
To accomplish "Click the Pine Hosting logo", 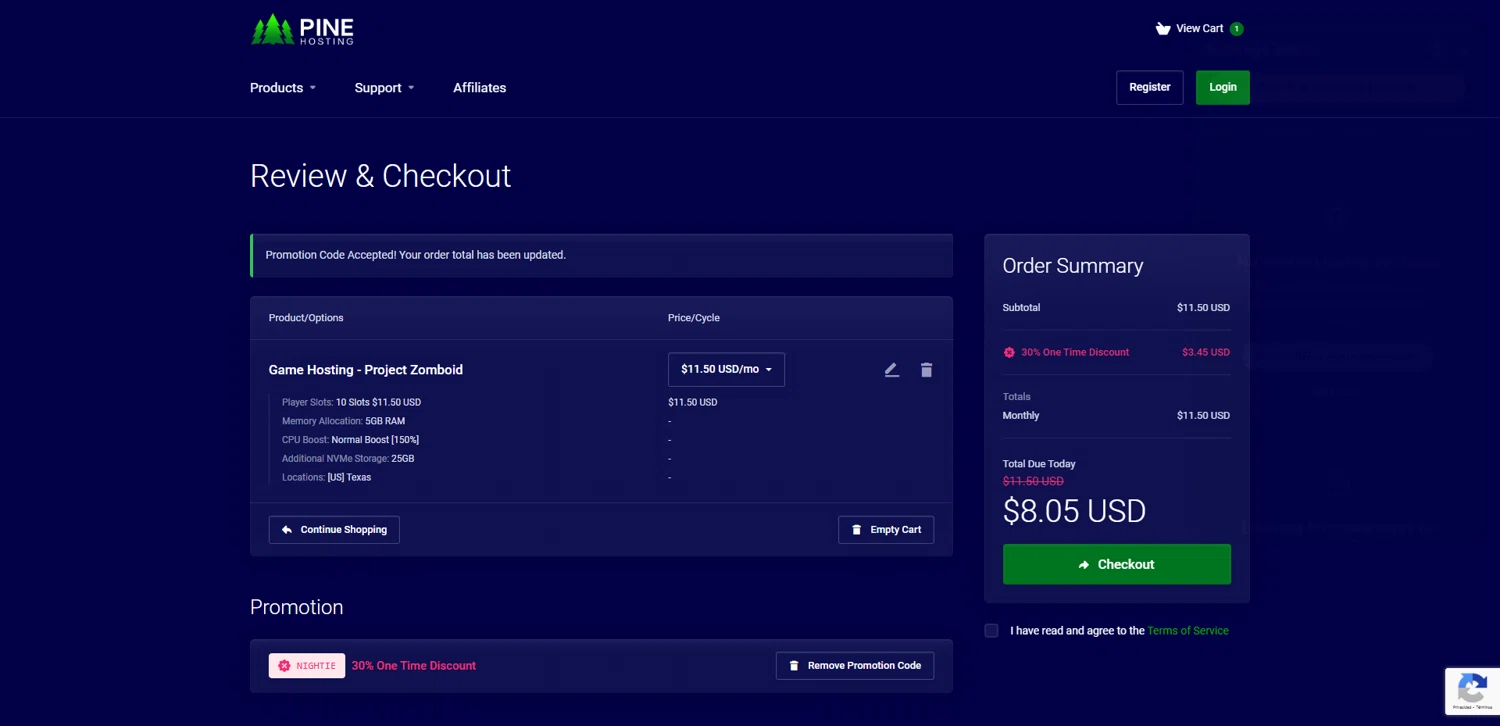I will [x=302, y=29].
